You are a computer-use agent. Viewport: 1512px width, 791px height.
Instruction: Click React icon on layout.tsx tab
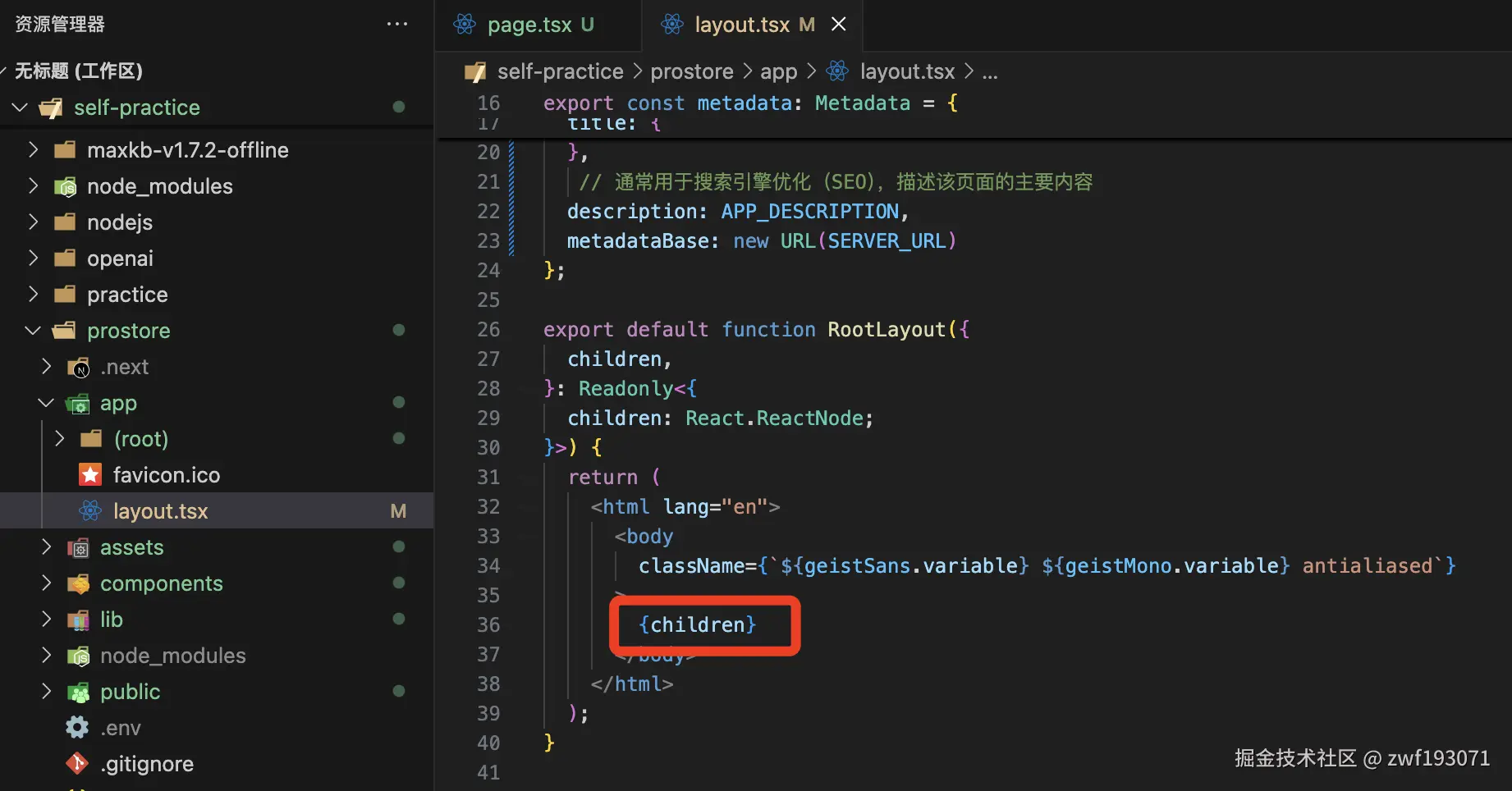(672, 25)
